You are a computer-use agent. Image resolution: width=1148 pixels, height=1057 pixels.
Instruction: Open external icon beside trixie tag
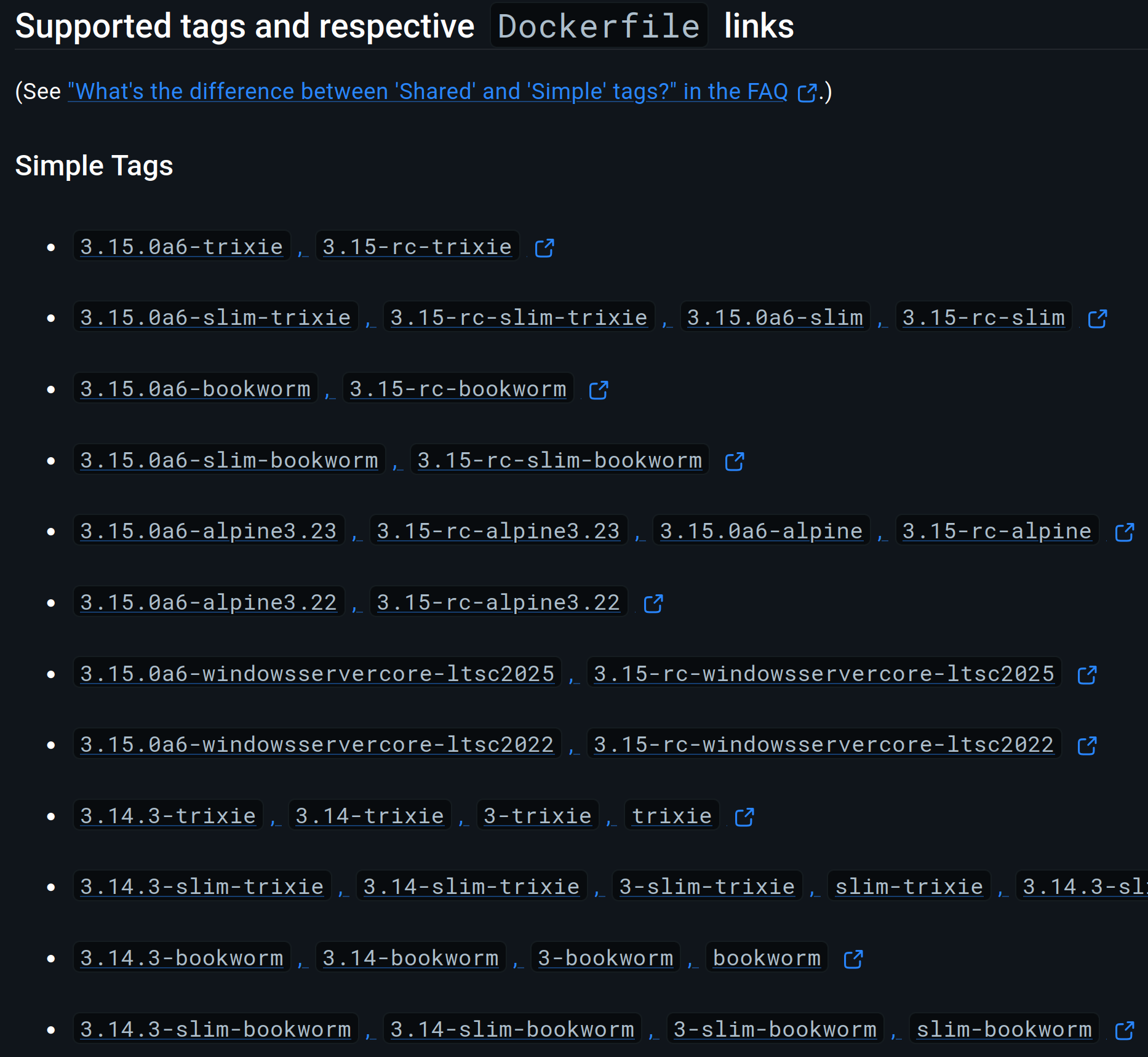point(744,817)
